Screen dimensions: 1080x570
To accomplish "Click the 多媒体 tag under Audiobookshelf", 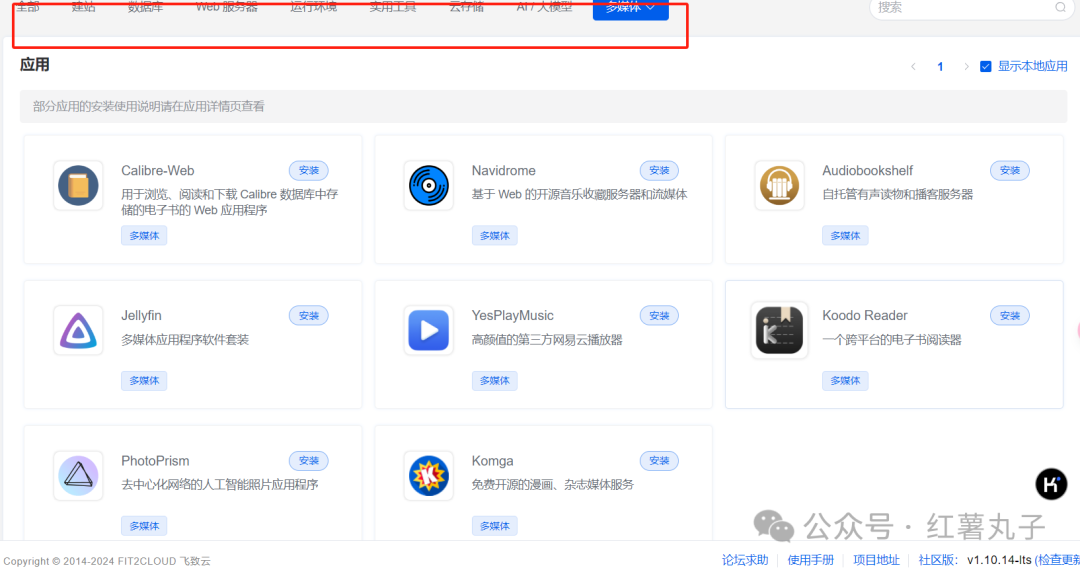I will [845, 235].
